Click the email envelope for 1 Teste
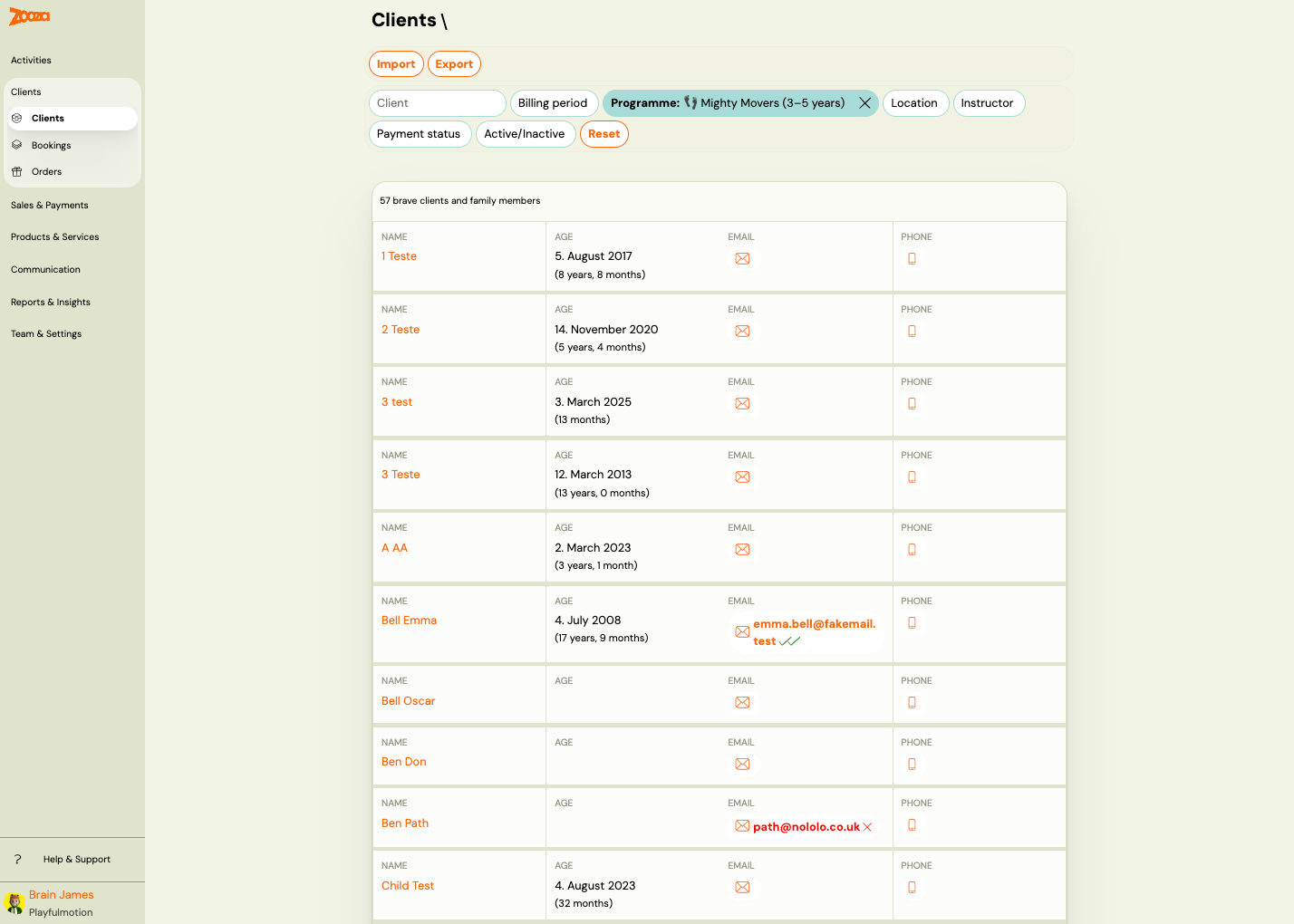 pyautogui.click(x=742, y=258)
